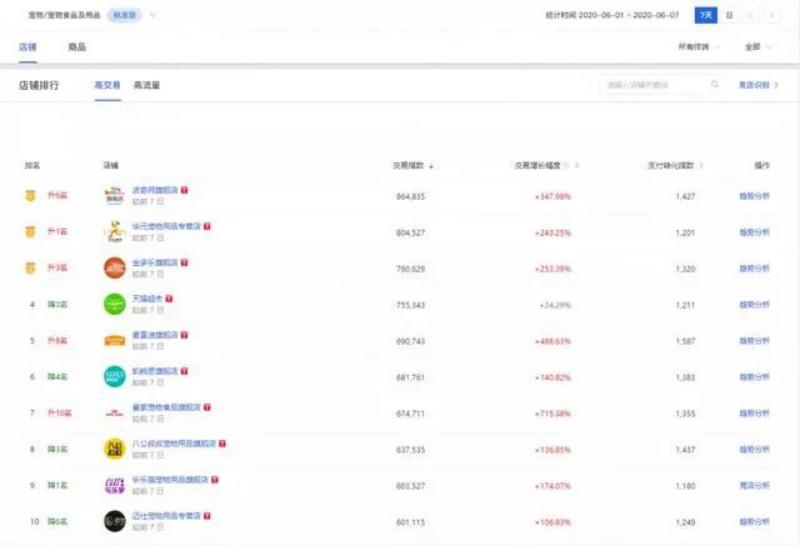Viewport: 800px width, 547px height.
Task: Open the 天猫超市 store name link
Action: tap(146, 298)
